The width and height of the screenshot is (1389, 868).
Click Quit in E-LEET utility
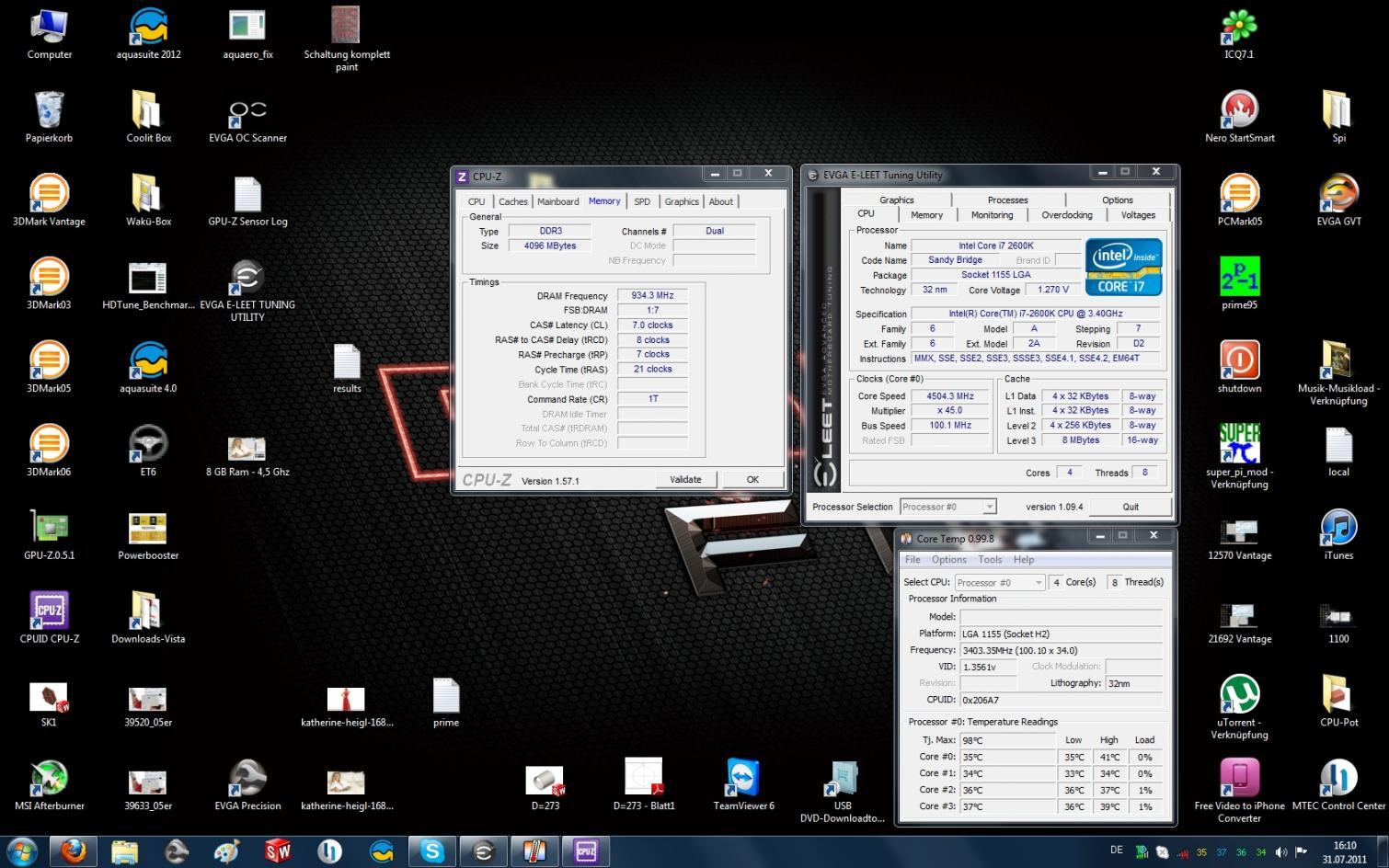1131,507
